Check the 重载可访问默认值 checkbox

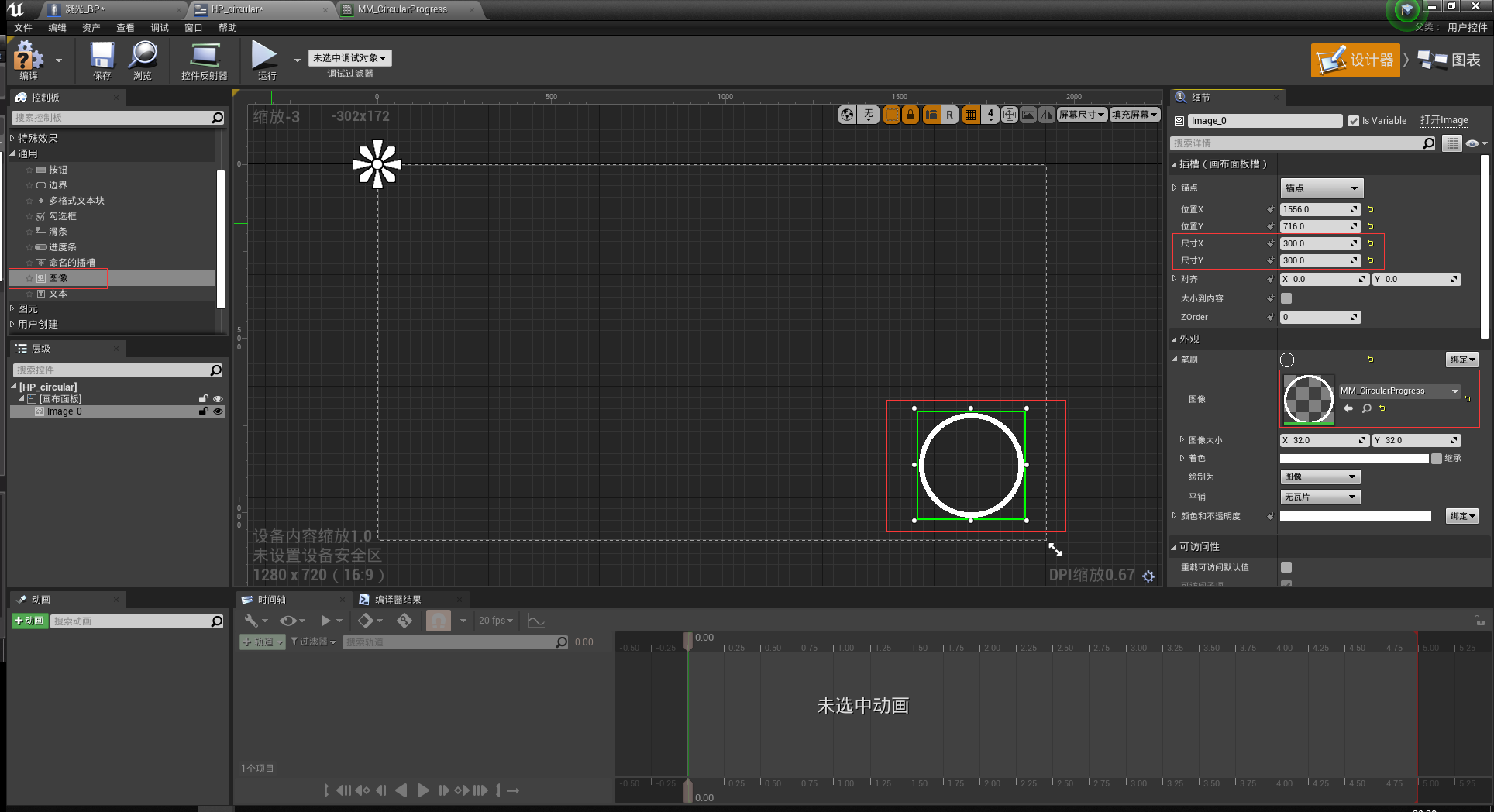click(1286, 567)
